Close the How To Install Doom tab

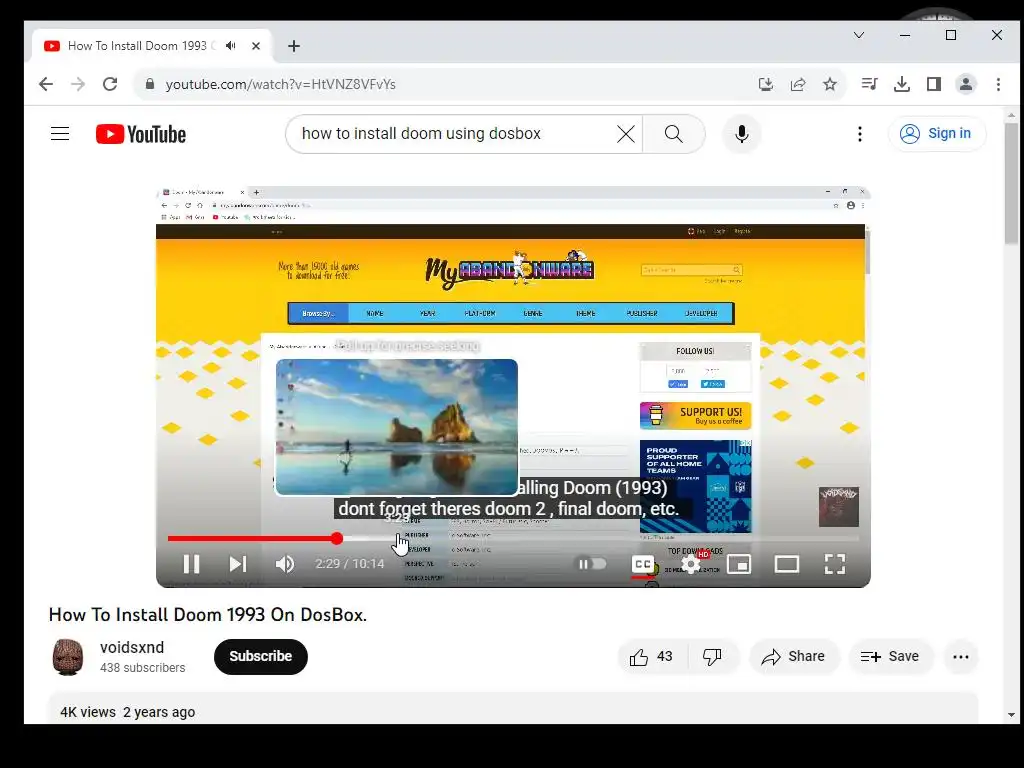click(x=256, y=46)
